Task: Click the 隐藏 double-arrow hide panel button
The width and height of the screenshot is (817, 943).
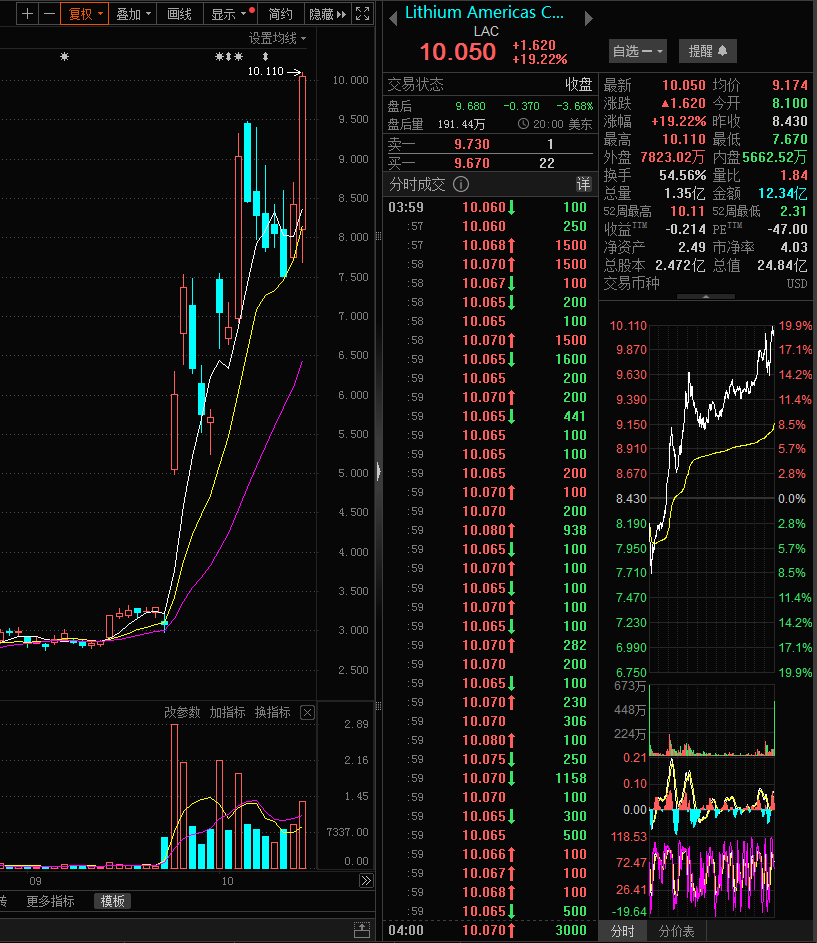Action: [x=327, y=14]
